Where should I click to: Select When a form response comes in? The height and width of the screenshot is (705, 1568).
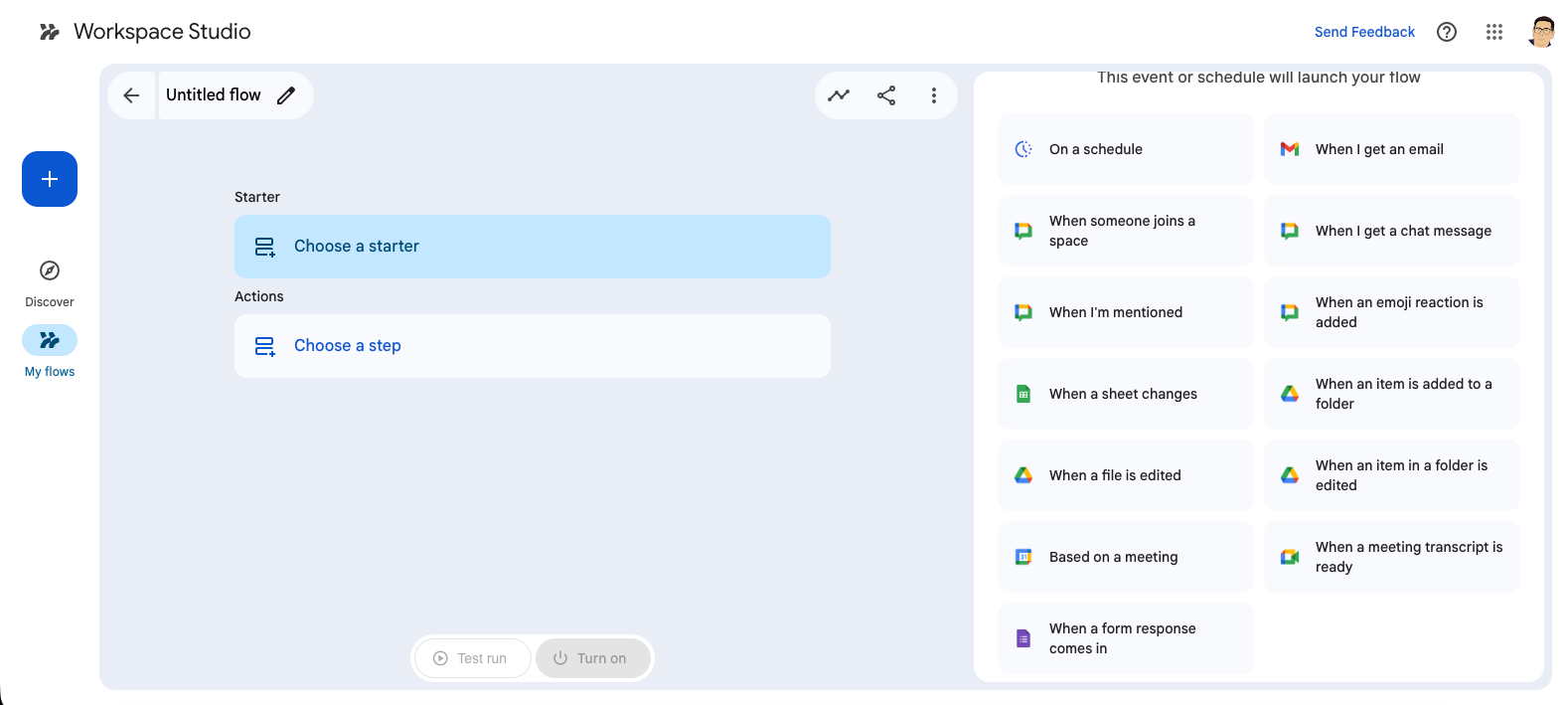1126,638
